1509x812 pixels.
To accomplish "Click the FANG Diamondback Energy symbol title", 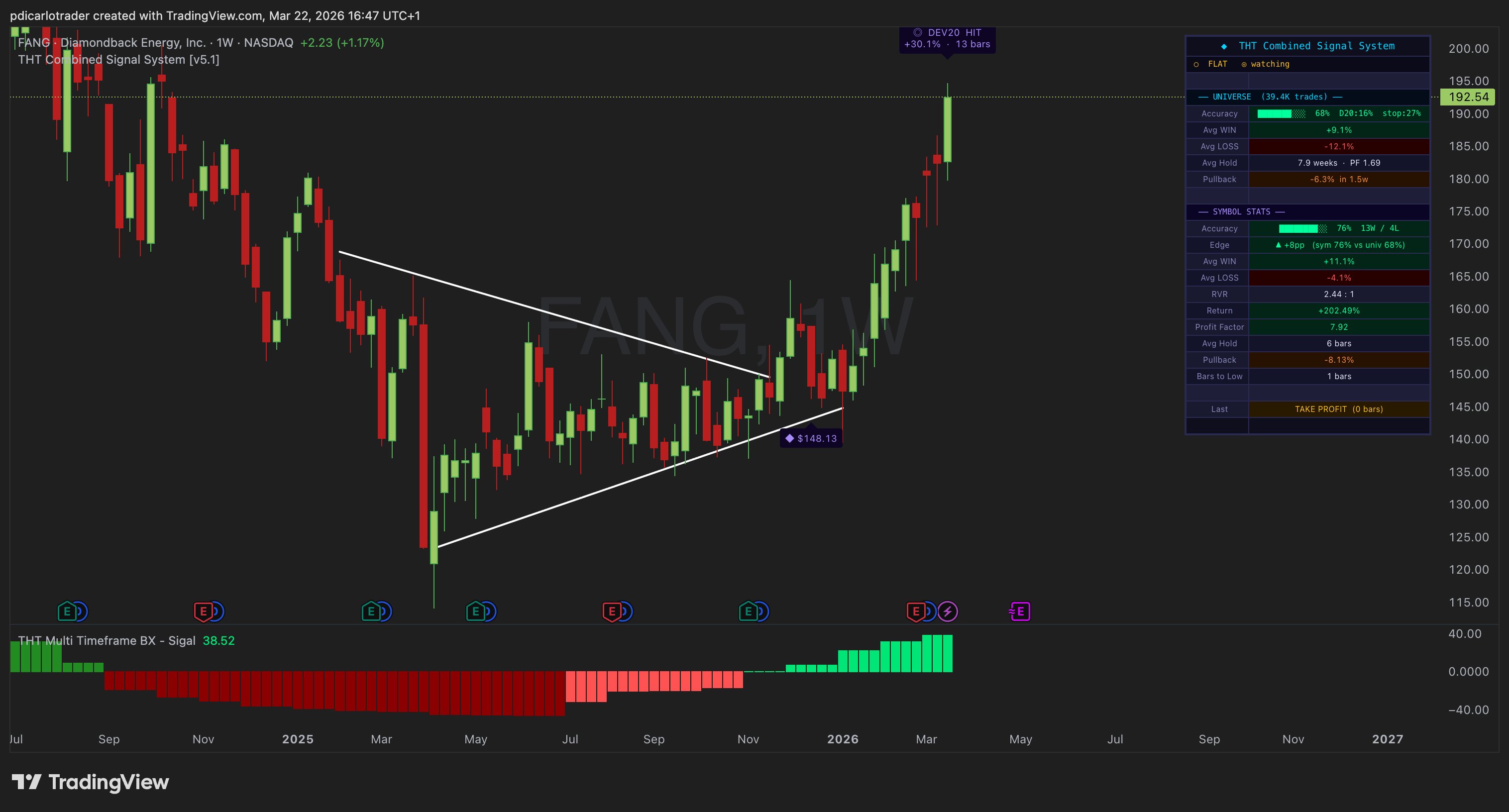I will pyautogui.click(x=155, y=43).
